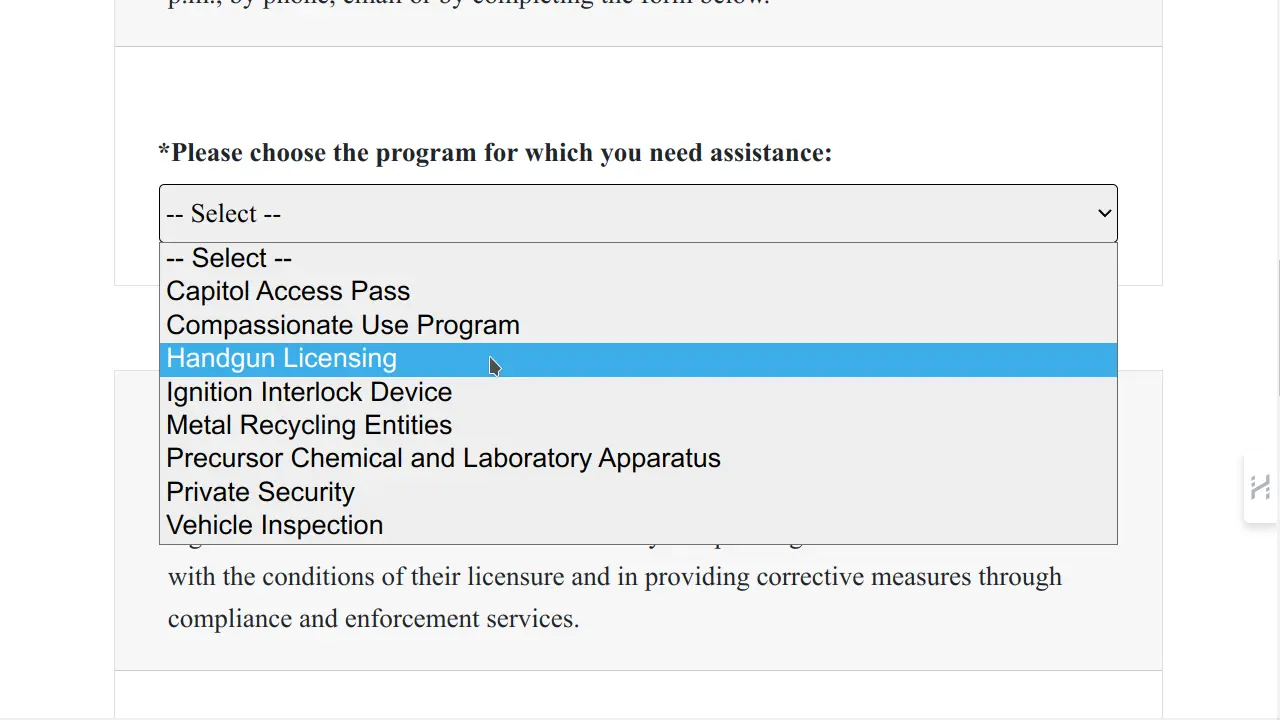Image resolution: width=1280 pixels, height=720 pixels.
Task: Select Compassionate Use Program option
Action: coord(343,325)
